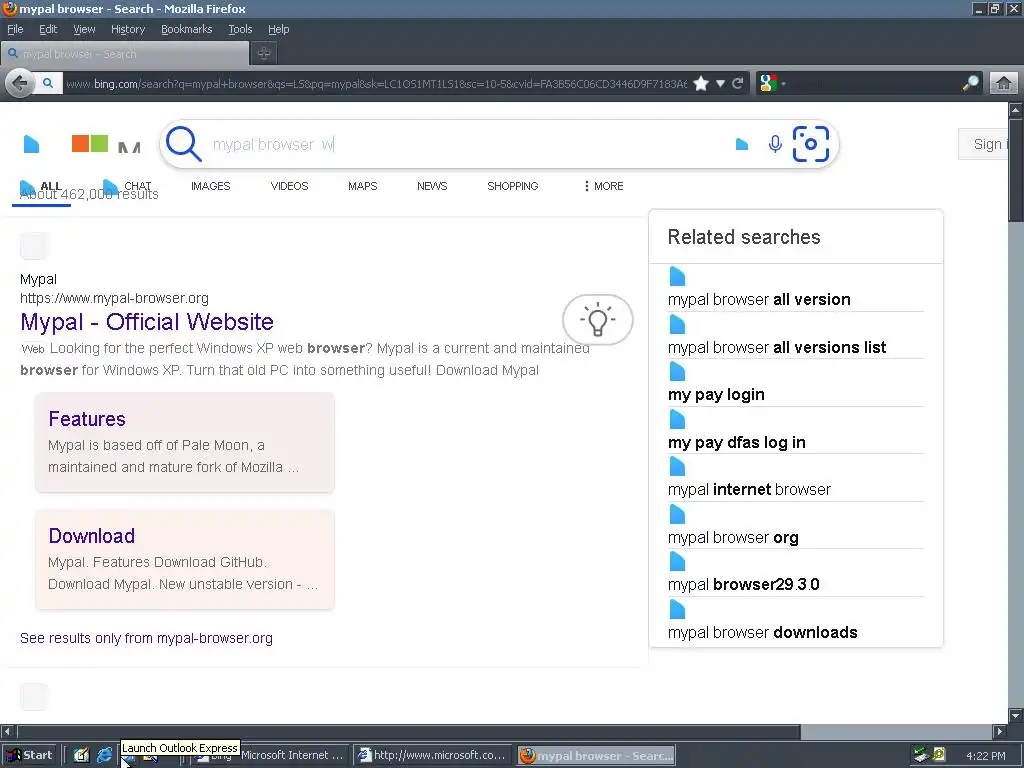Viewport: 1024px width, 768px height.
Task: Bookmark this page with the star icon
Action: point(701,84)
